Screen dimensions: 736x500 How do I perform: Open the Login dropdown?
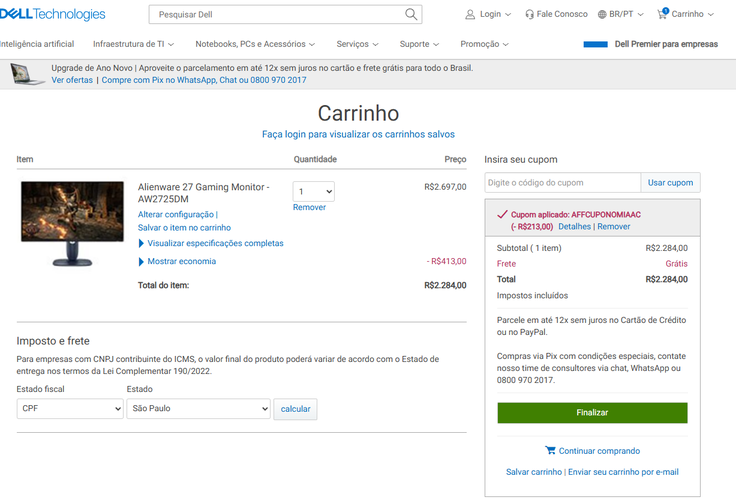pyautogui.click(x=488, y=15)
